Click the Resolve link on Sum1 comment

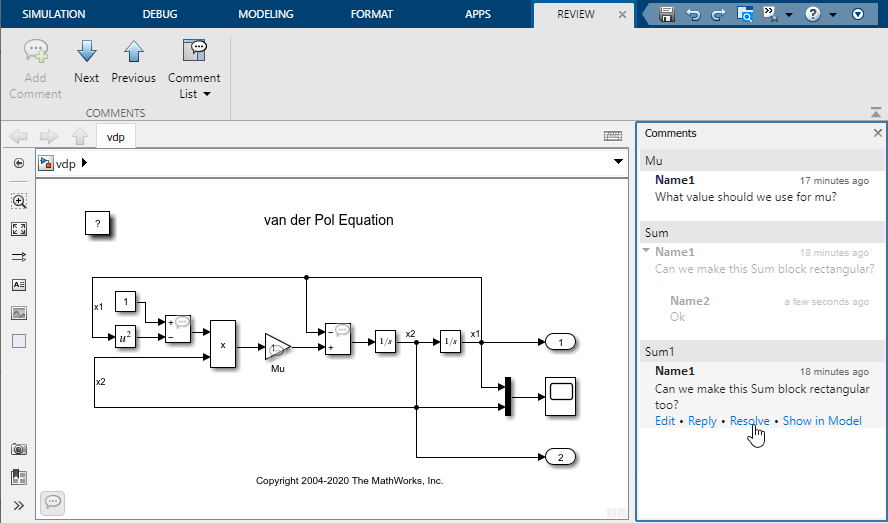pos(749,421)
